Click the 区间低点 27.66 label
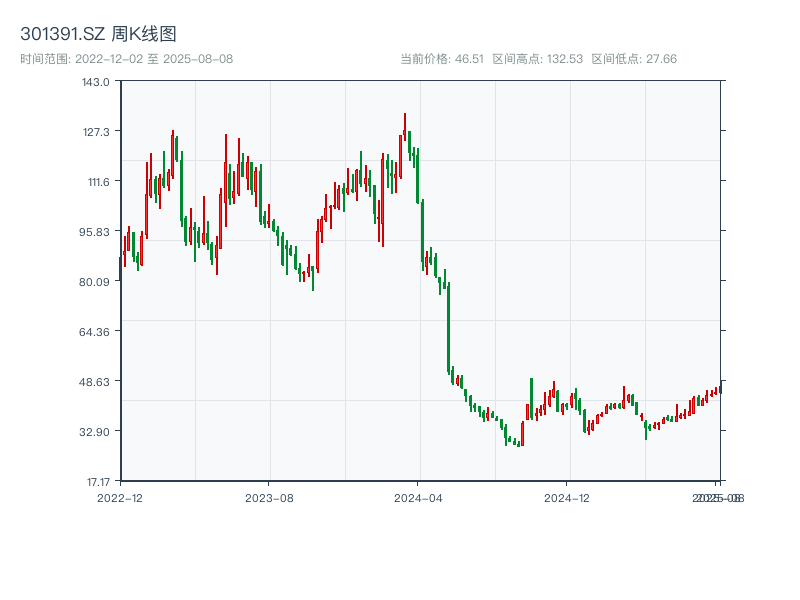This screenshot has height=600, width=800. click(x=634, y=59)
